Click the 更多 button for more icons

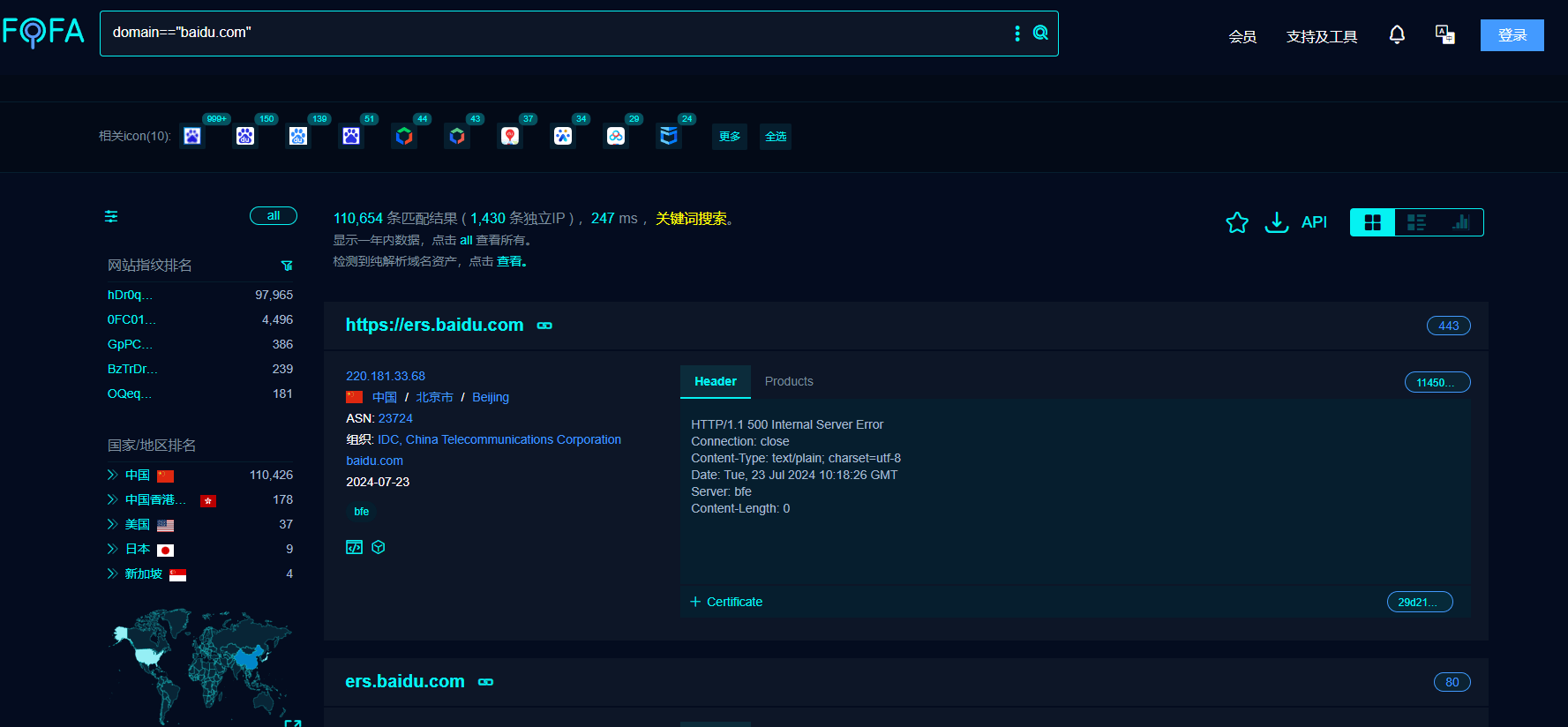point(730,137)
